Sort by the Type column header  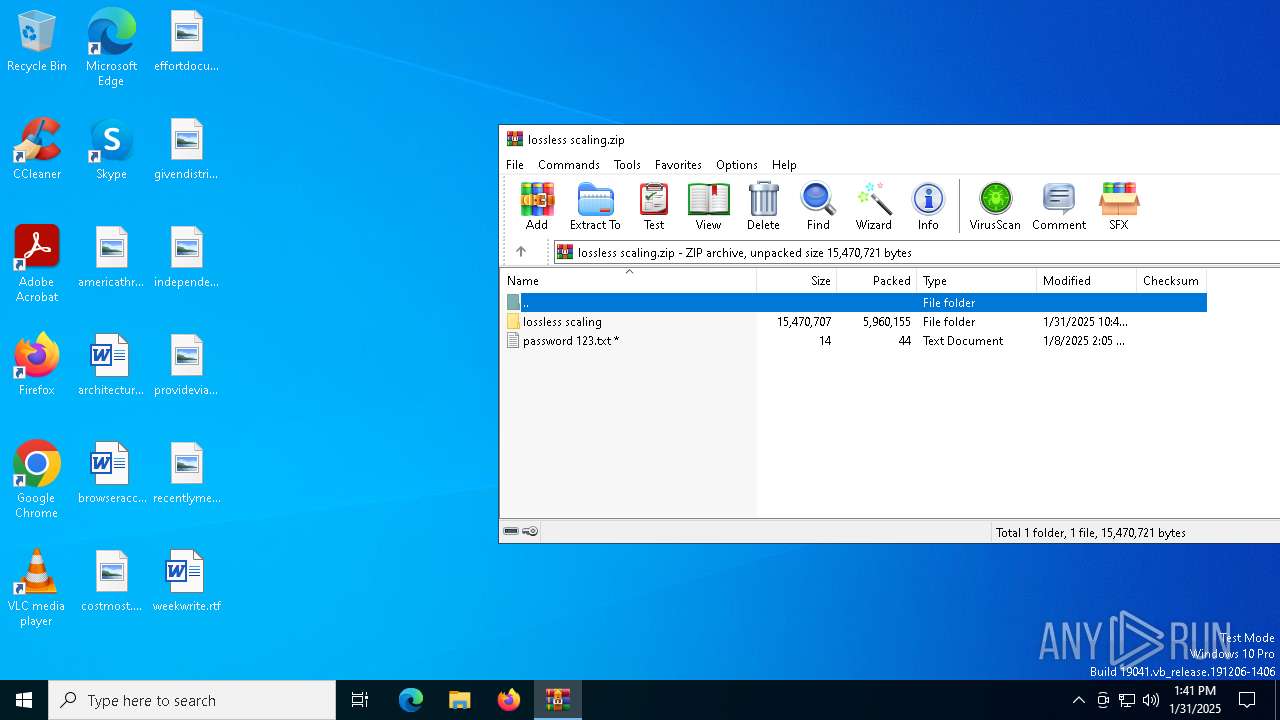(977, 281)
